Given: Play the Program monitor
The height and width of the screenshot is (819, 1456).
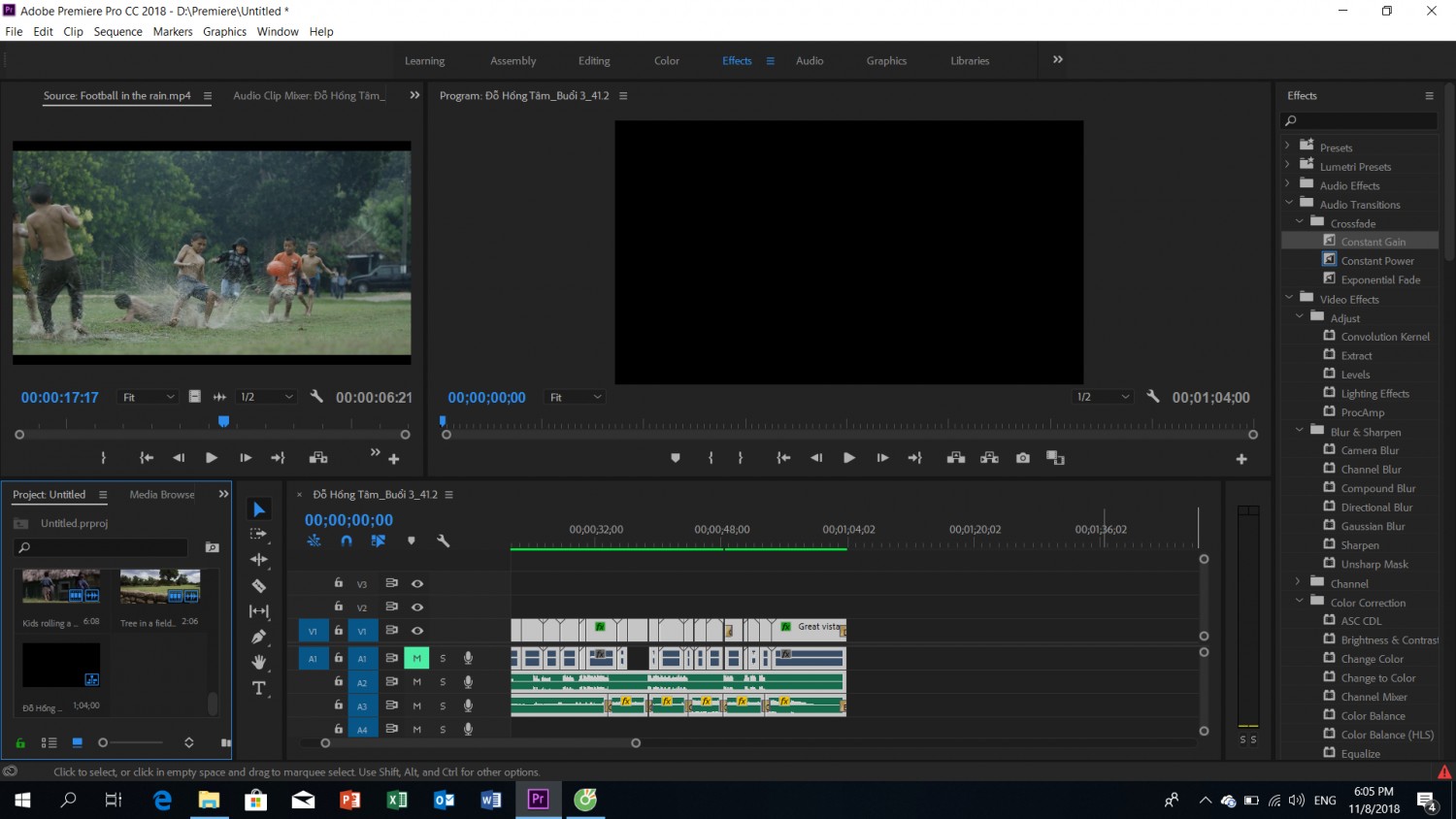Looking at the screenshot, I should [x=849, y=458].
